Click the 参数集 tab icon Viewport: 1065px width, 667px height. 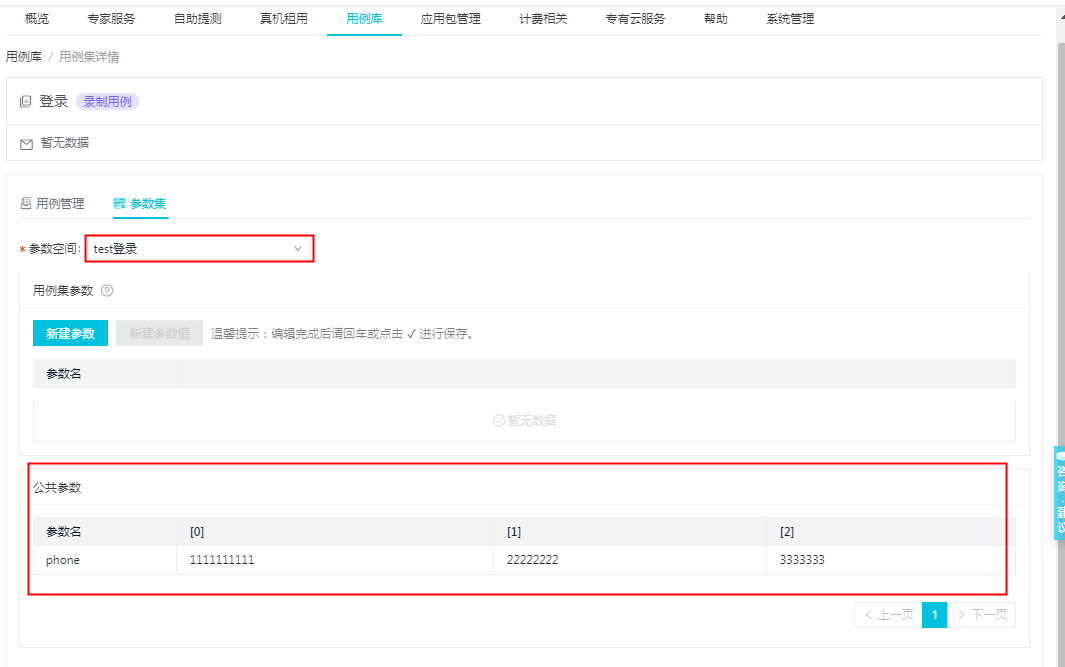pyautogui.click(x=120, y=204)
